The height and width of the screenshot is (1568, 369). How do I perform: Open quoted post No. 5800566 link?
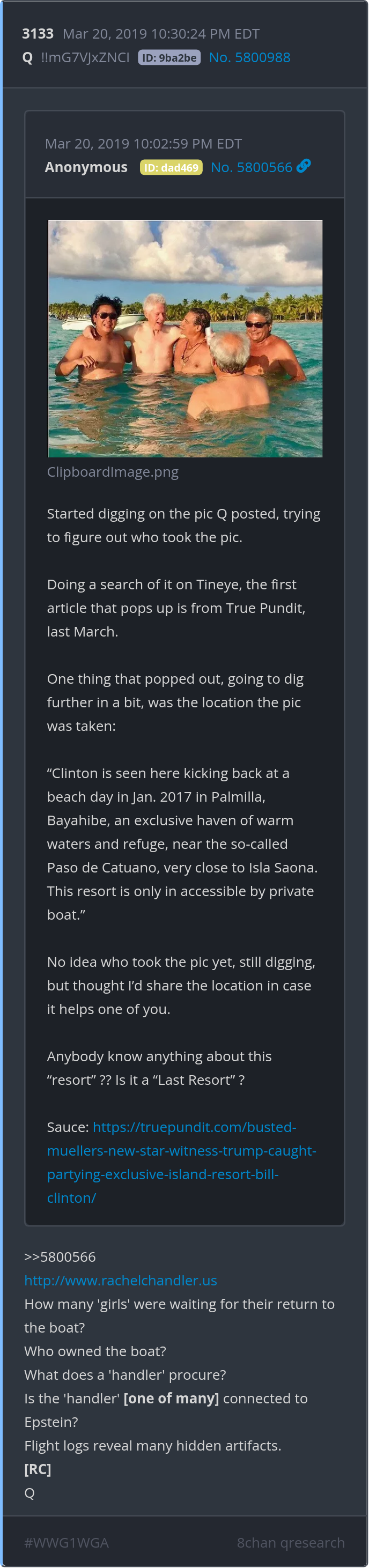(x=251, y=167)
